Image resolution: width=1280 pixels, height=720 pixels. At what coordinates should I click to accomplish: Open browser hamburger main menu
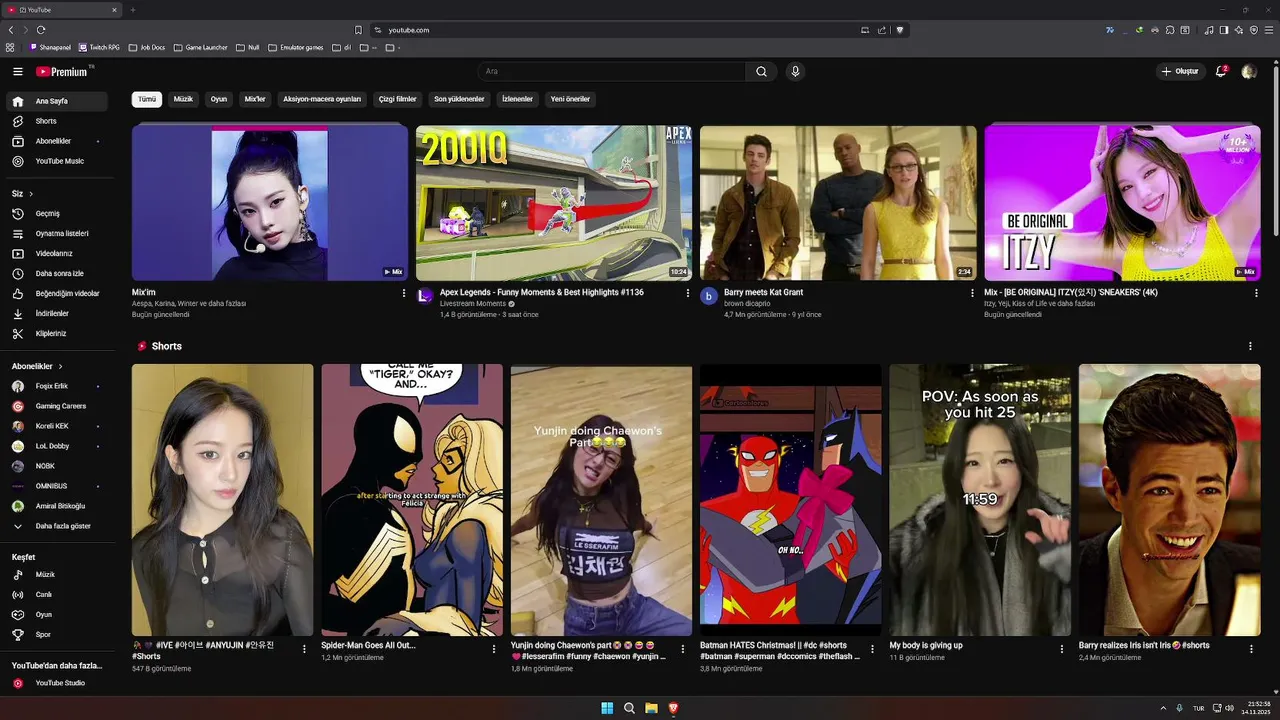[1270, 30]
